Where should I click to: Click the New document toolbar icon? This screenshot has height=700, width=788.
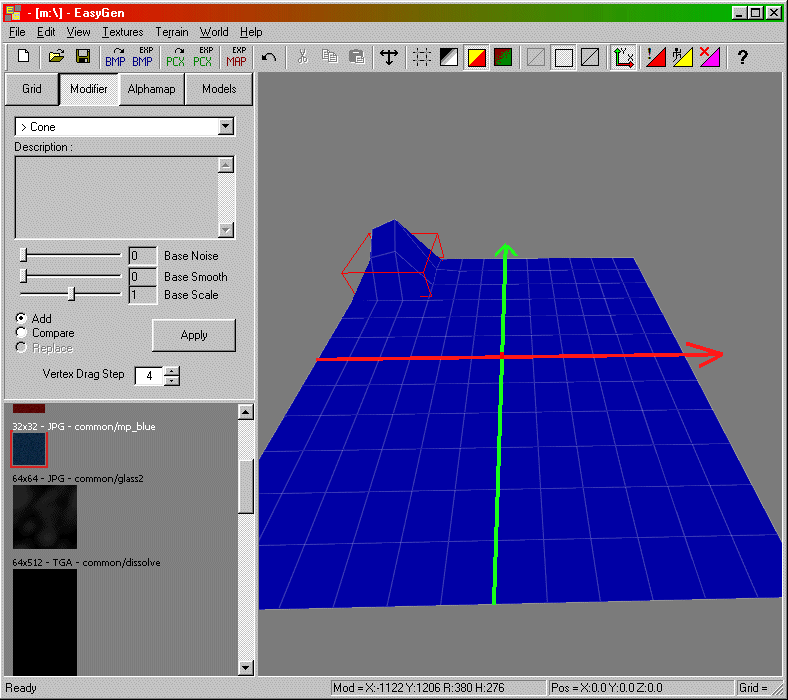click(24, 57)
